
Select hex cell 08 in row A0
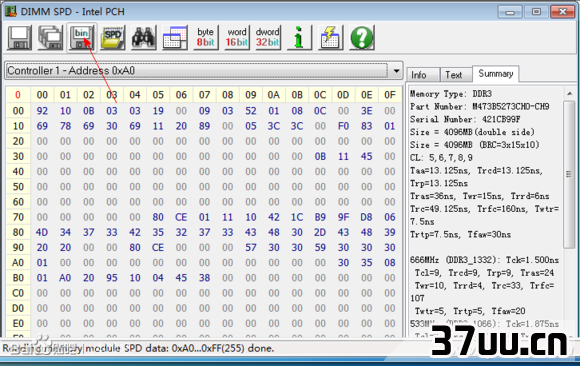tap(390, 262)
